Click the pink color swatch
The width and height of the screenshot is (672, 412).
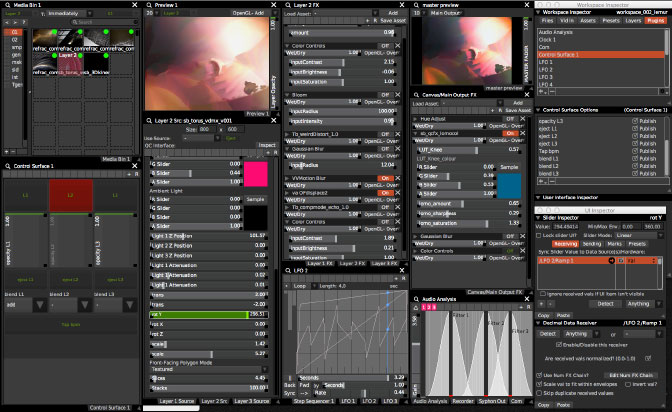pos(256,174)
